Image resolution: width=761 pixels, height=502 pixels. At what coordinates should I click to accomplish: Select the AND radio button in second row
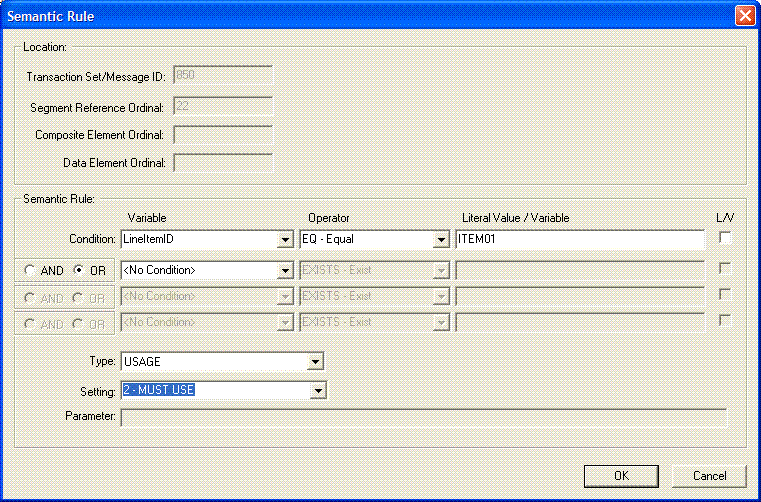[x=29, y=270]
